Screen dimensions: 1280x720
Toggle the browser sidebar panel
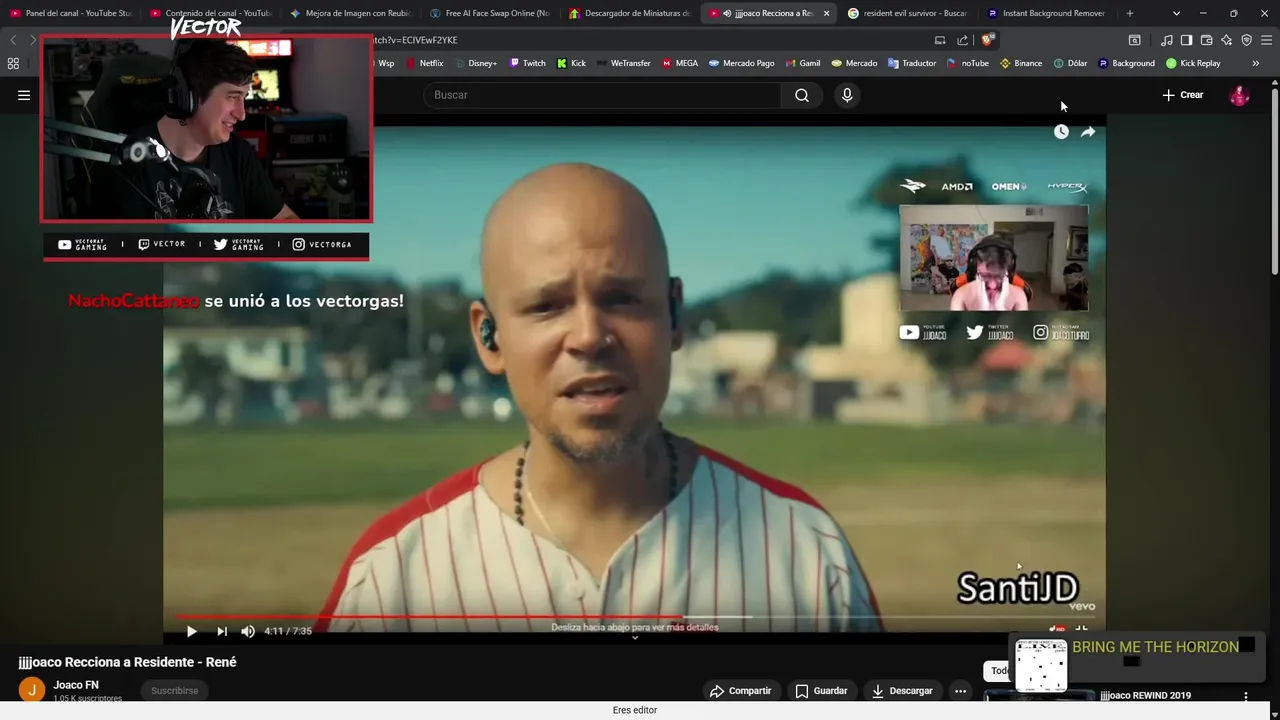tap(1186, 40)
